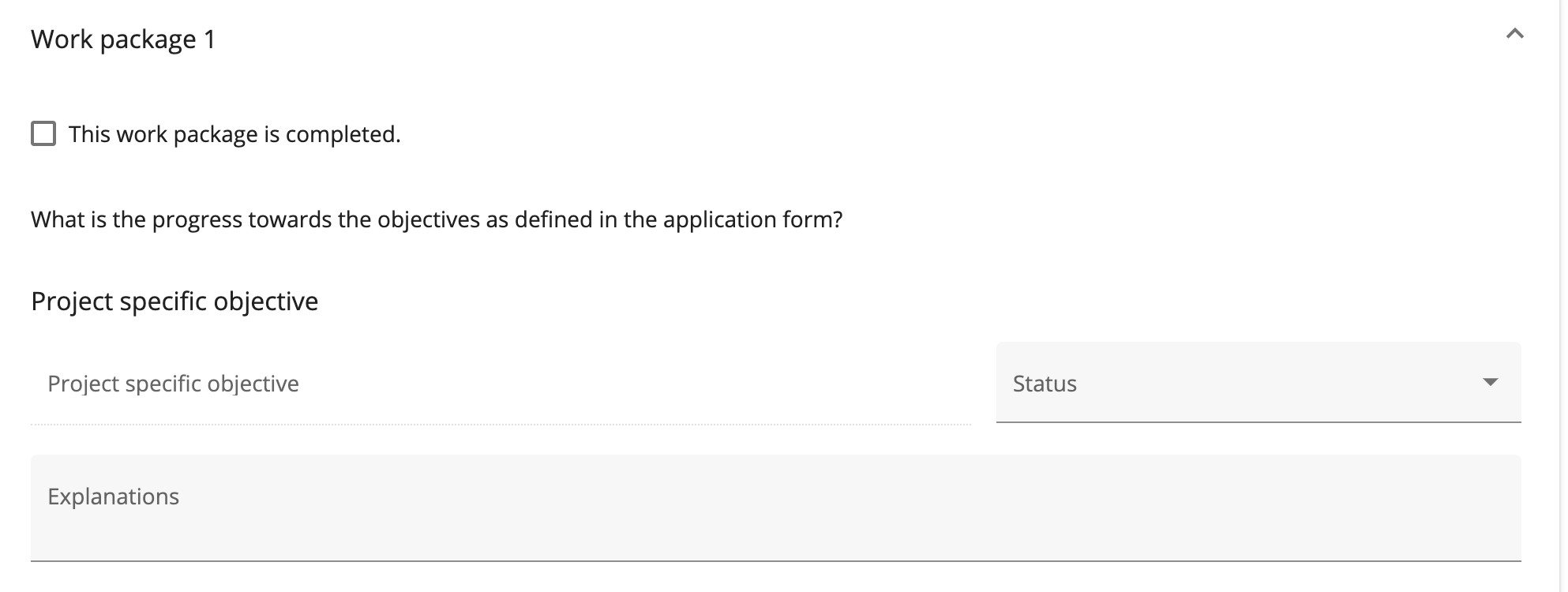Click the 'Explanations' placeholder label
Screen dimensions: 1568x592
pos(114,496)
